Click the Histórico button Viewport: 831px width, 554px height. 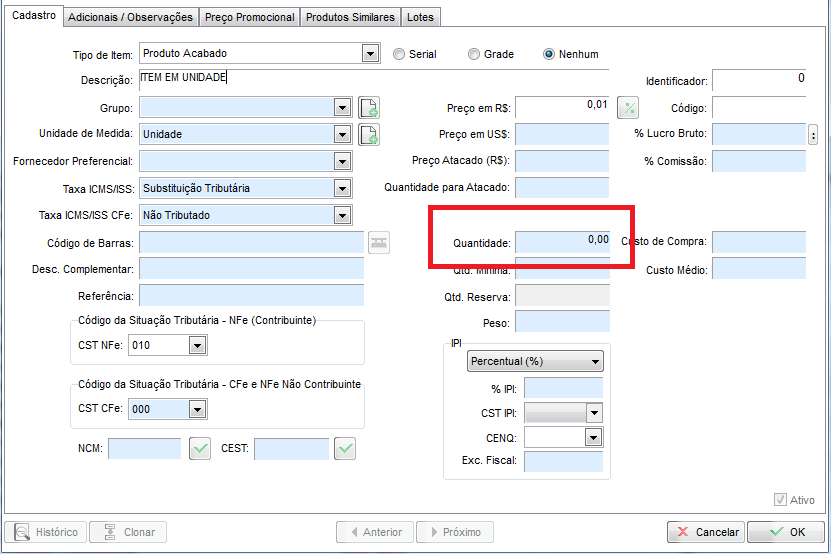(46, 532)
